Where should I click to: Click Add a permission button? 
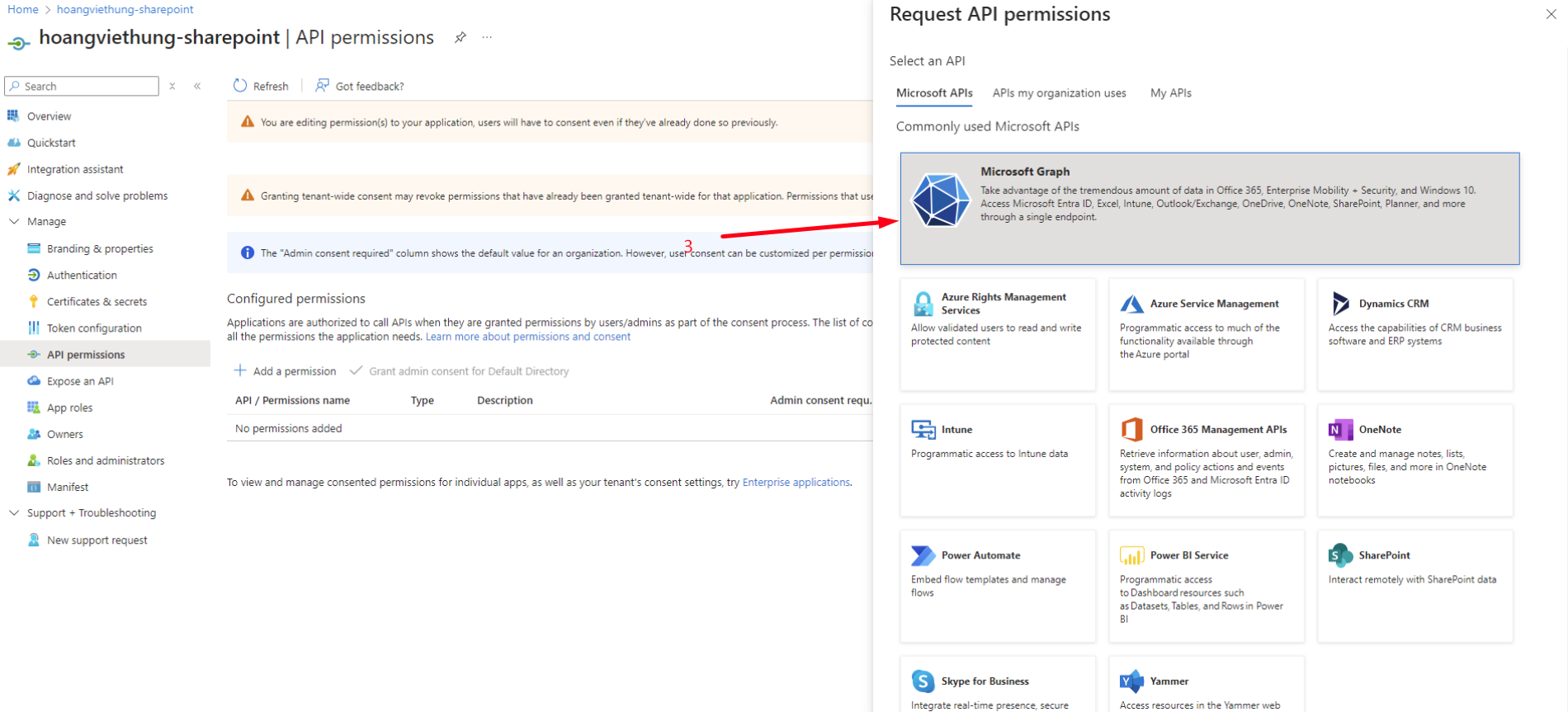tap(286, 371)
